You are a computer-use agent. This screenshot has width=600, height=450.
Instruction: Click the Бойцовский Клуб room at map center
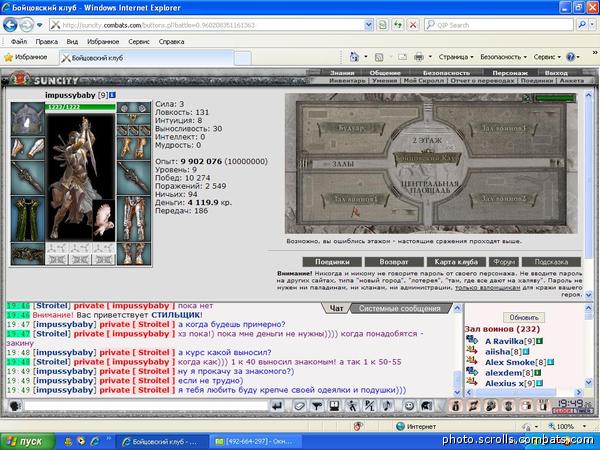(427, 157)
